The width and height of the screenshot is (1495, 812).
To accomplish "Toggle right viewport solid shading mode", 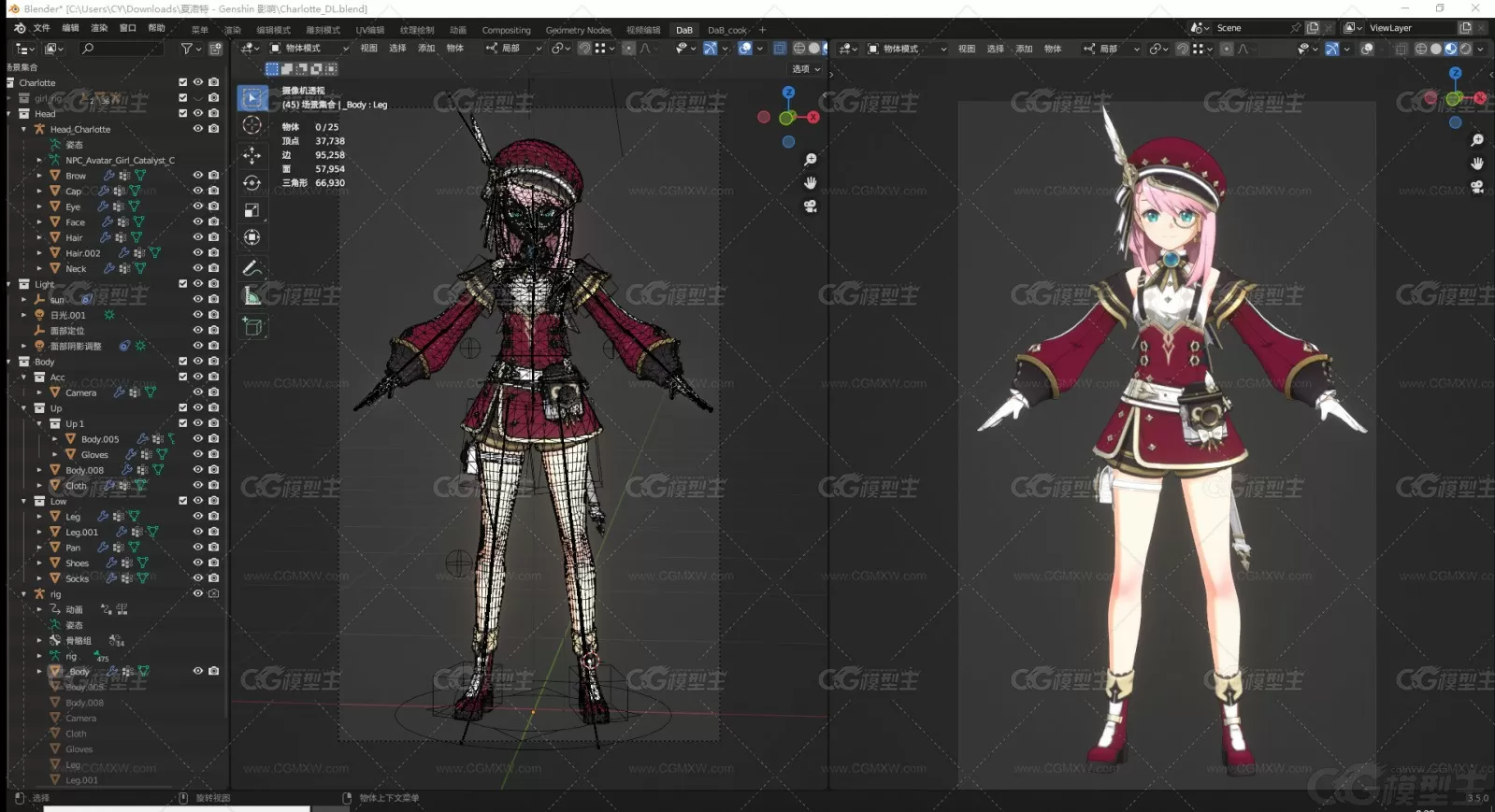I will tap(1436, 49).
